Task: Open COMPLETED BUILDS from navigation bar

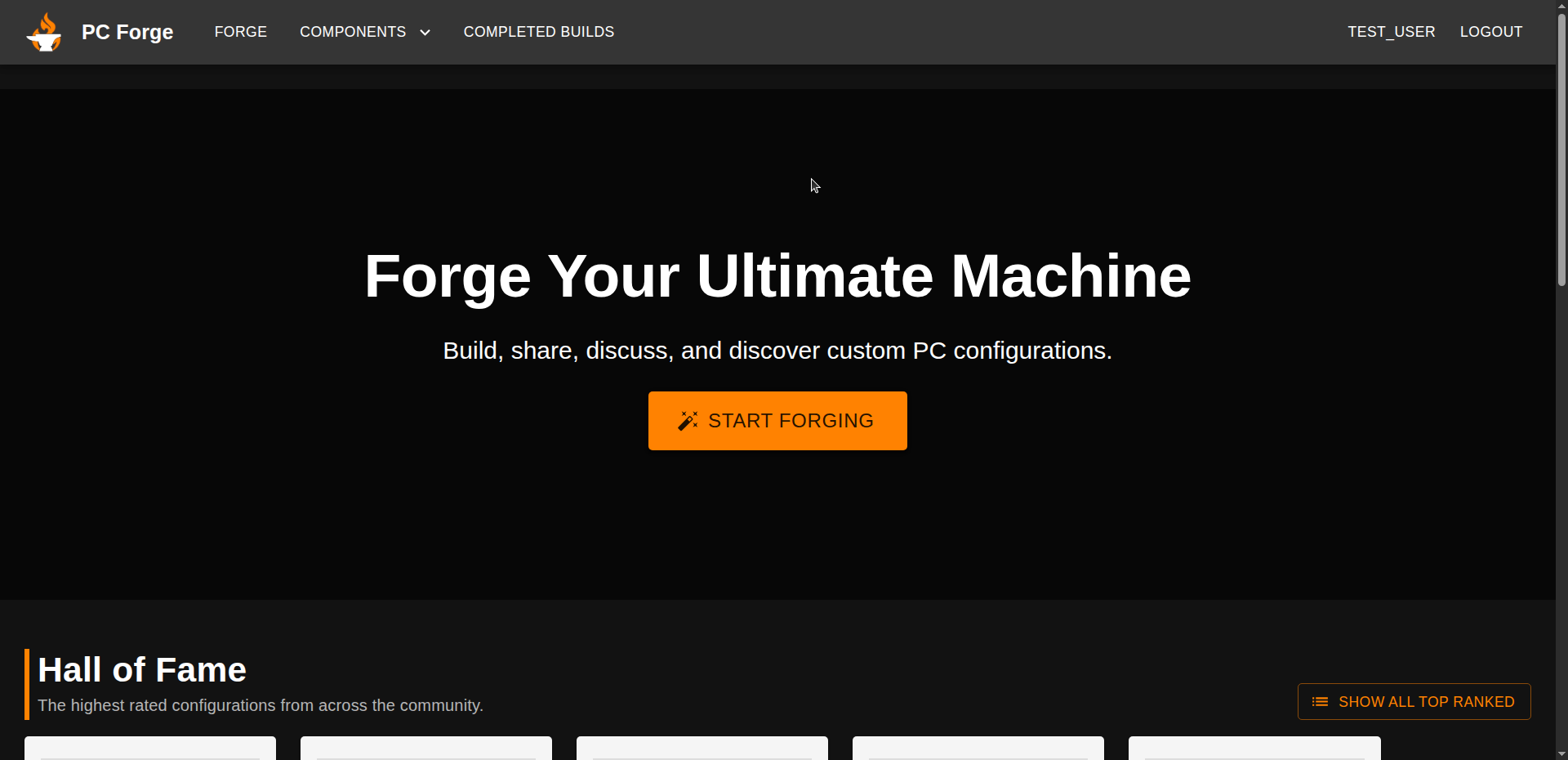Action: point(538,32)
